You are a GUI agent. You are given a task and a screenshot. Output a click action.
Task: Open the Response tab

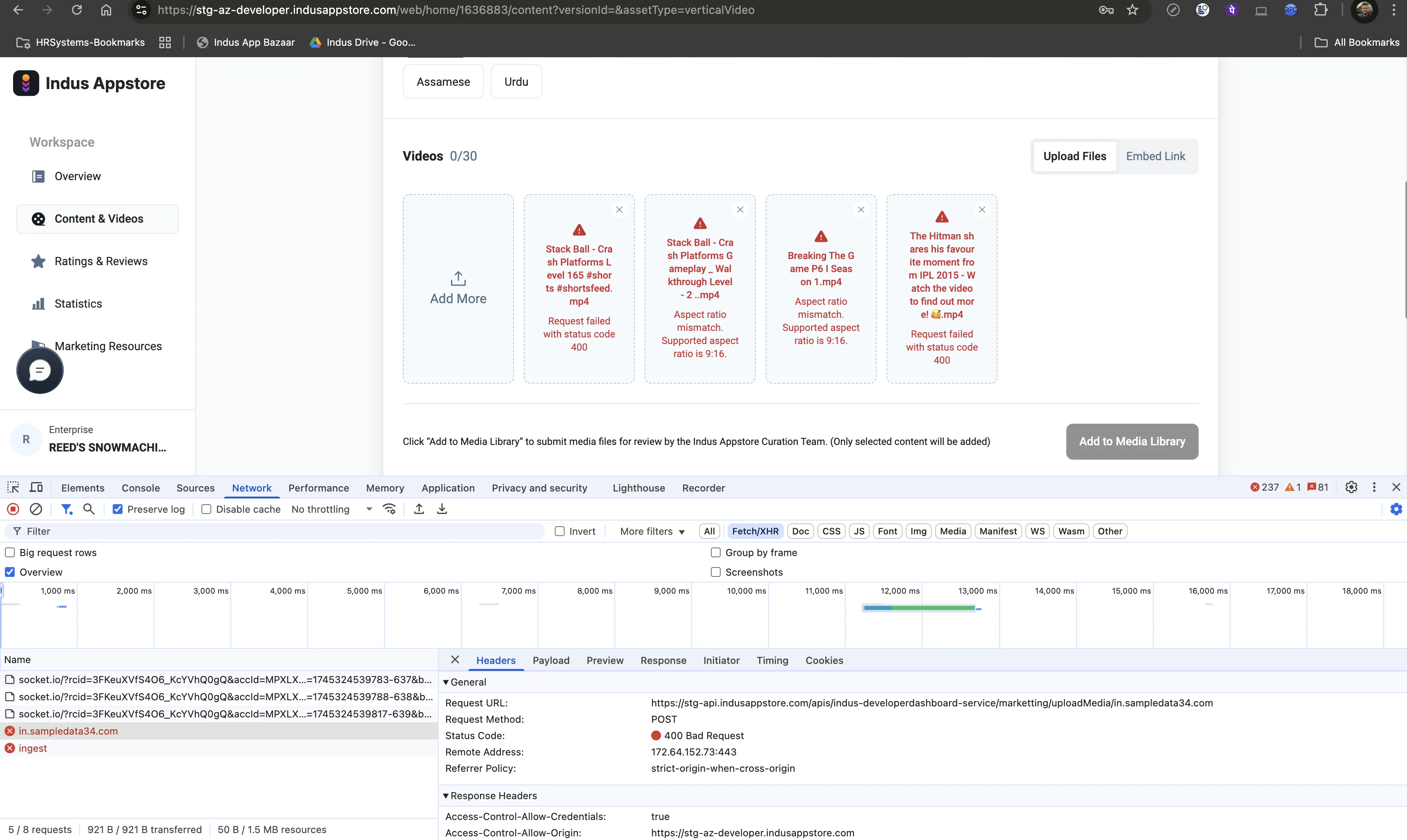[x=663, y=661]
